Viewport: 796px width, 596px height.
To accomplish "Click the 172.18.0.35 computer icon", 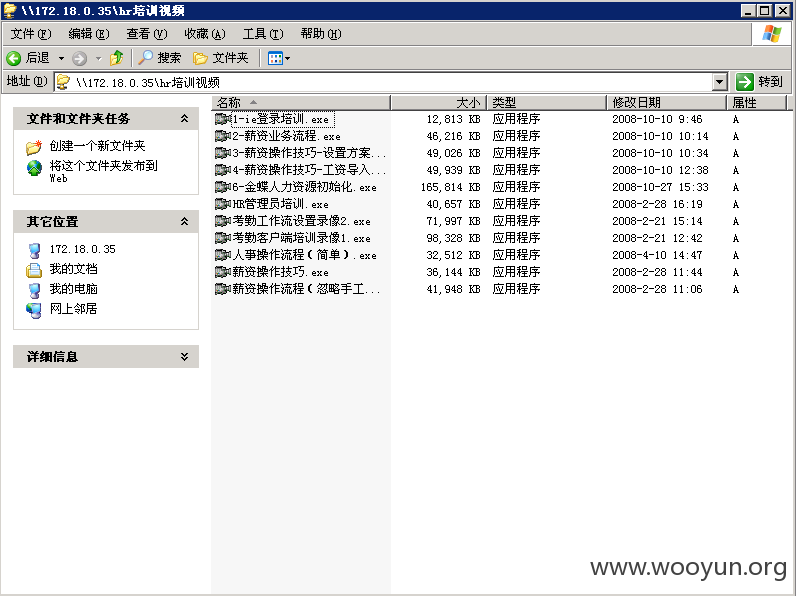I will [x=34, y=250].
